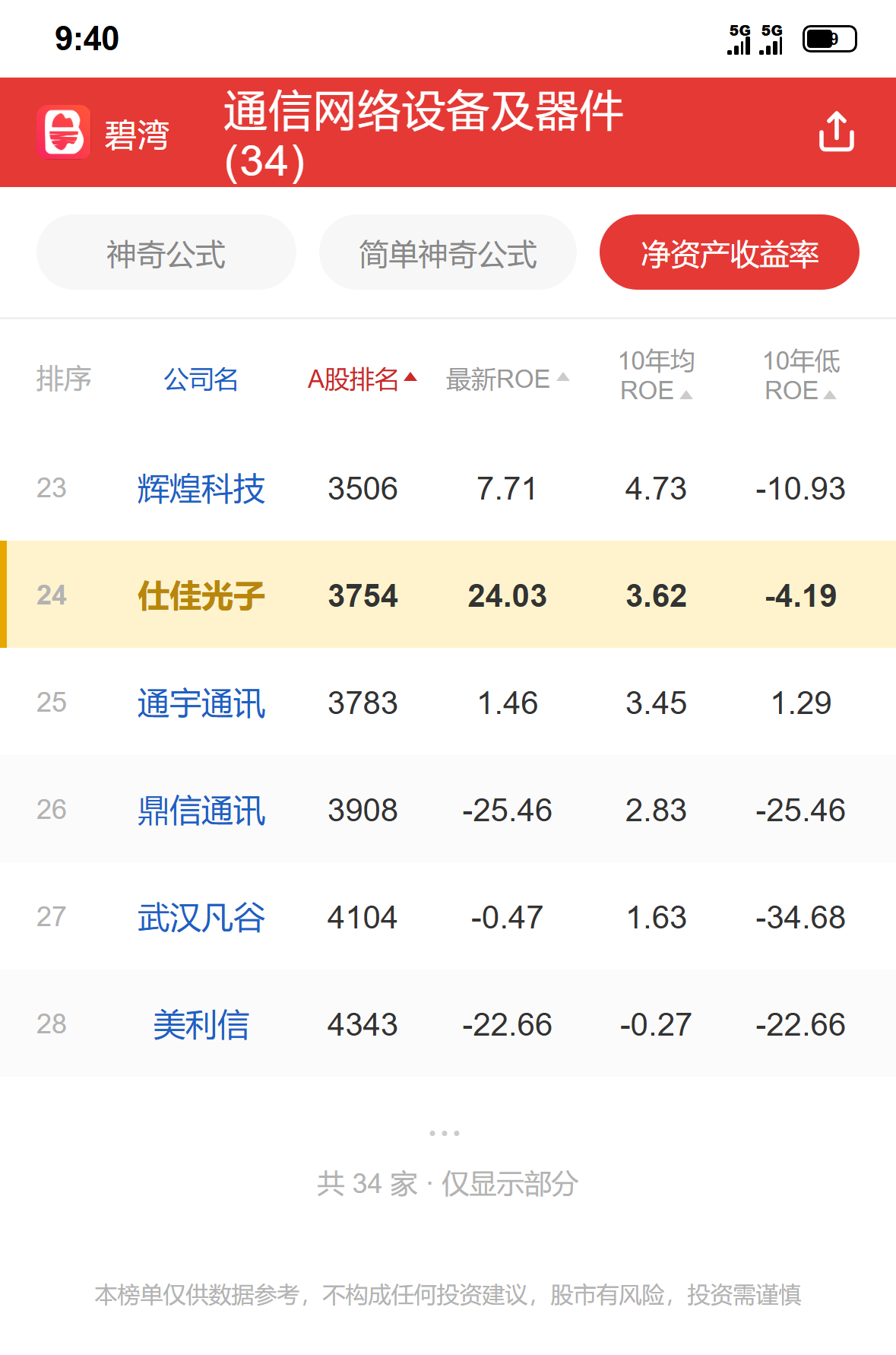Tap the title 通信网络设备及器件 (34)
The height and width of the screenshot is (1355, 896).
pos(423,135)
